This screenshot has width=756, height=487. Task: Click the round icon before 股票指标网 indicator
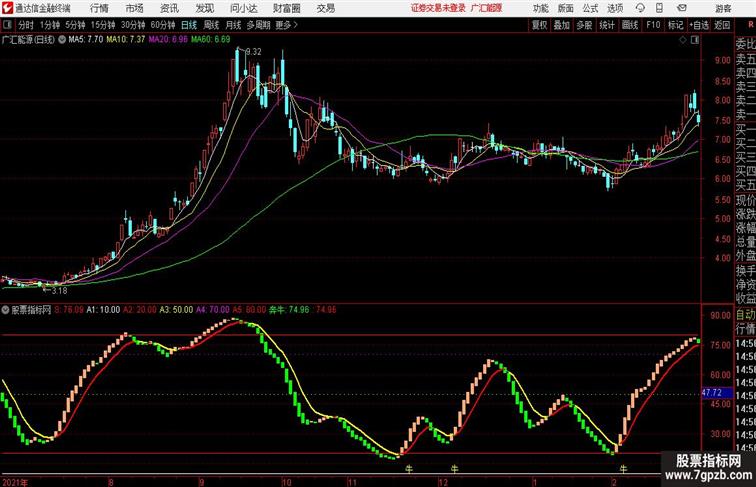point(5,310)
